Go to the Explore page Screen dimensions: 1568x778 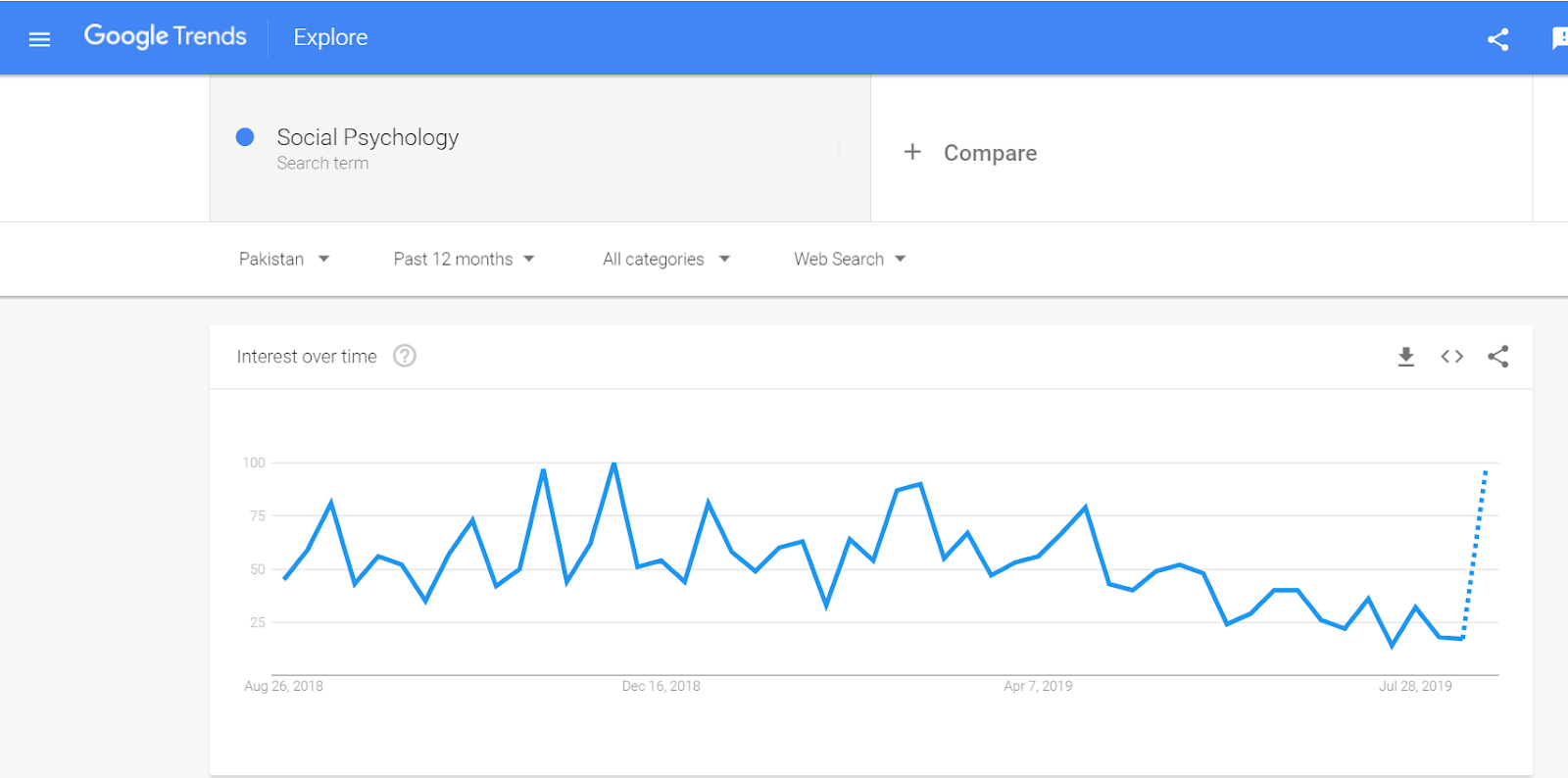pyautogui.click(x=330, y=37)
